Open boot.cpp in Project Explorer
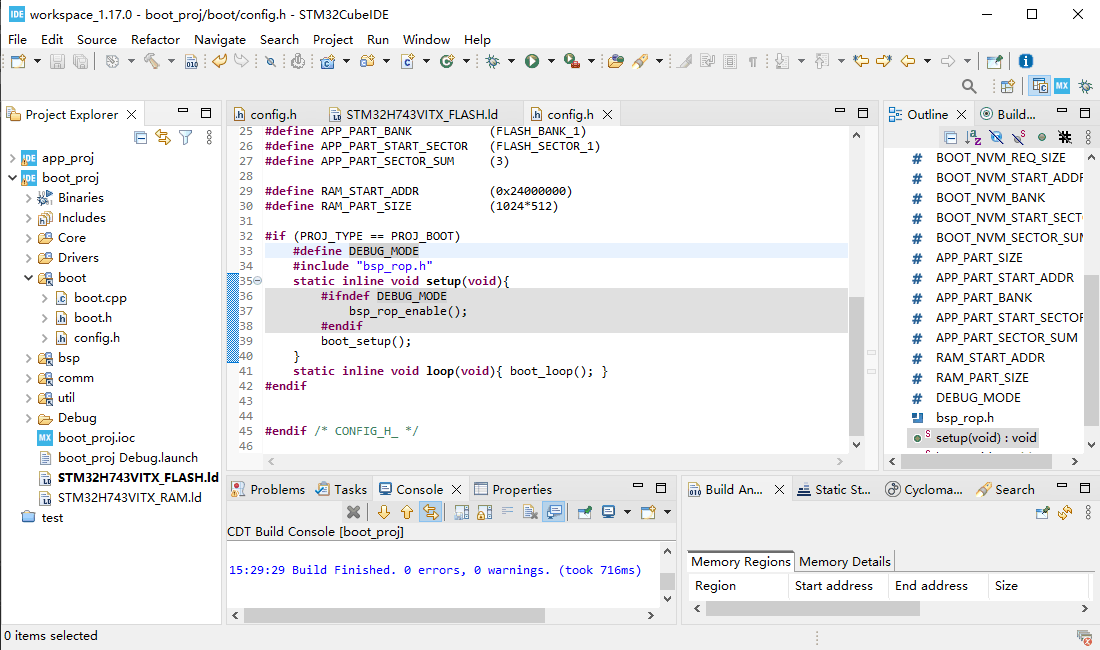 point(100,297)
